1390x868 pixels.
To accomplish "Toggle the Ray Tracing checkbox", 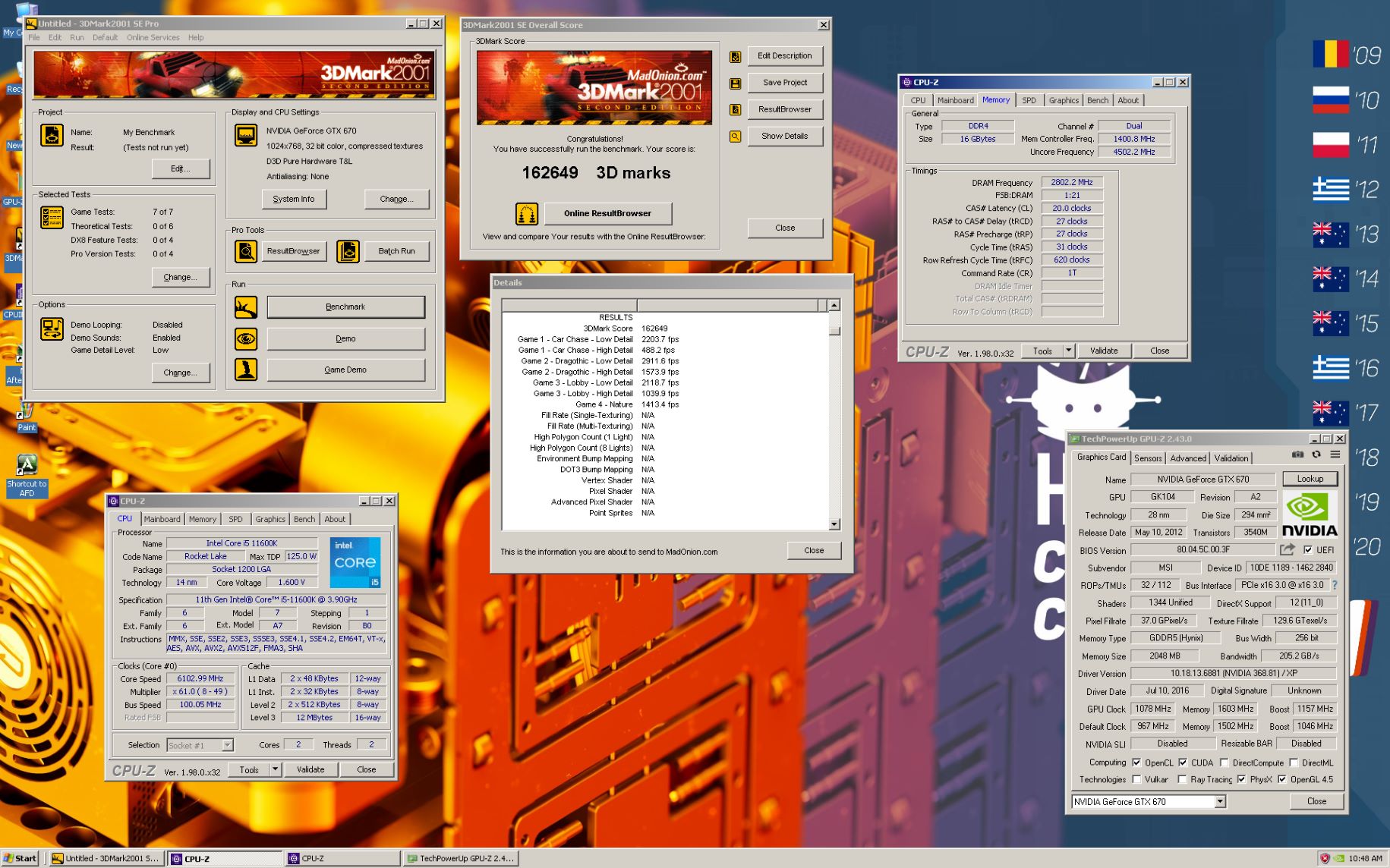I will click(x=1182, y=779).
